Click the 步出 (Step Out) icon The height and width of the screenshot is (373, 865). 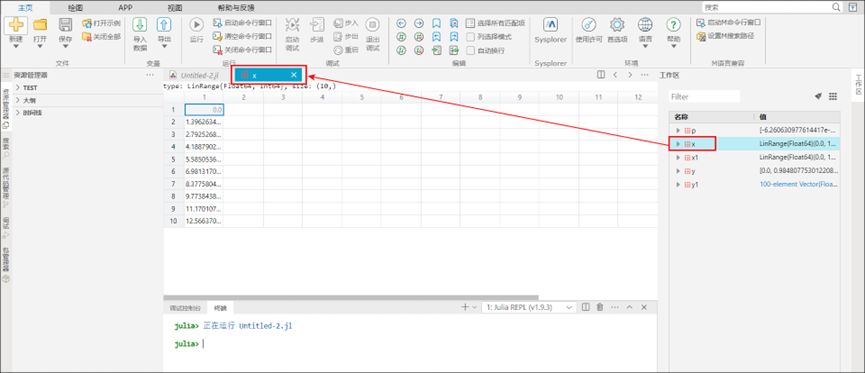pos(339,36)
